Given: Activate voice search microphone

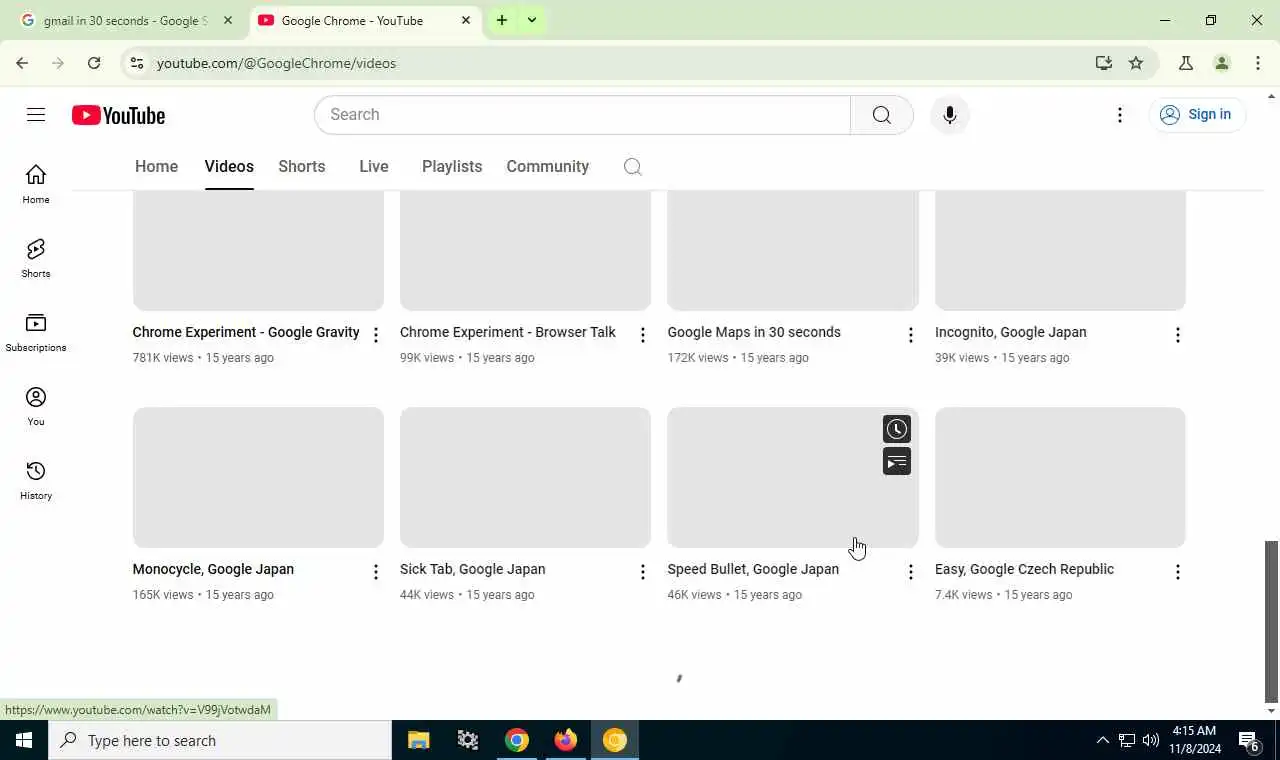Looking at the screenshot, I should pos(949,115).
